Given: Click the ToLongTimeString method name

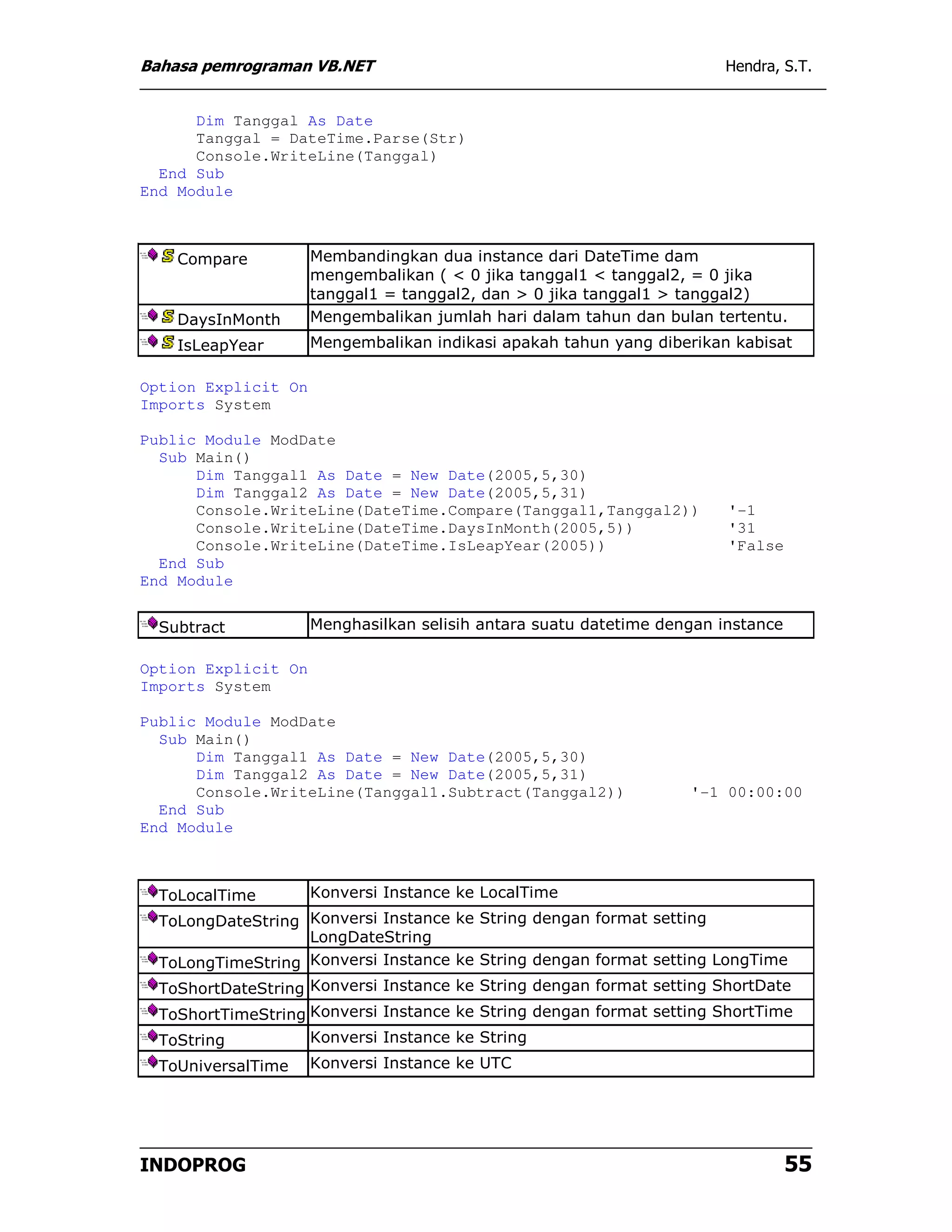Looking at the screenshot, I should point(229,962).
